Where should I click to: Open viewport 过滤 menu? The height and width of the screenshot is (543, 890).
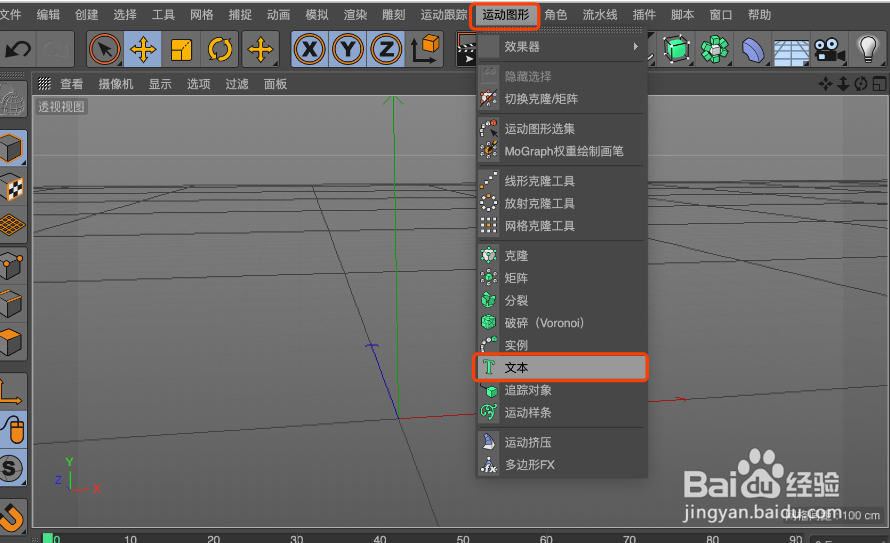[237, 84]
